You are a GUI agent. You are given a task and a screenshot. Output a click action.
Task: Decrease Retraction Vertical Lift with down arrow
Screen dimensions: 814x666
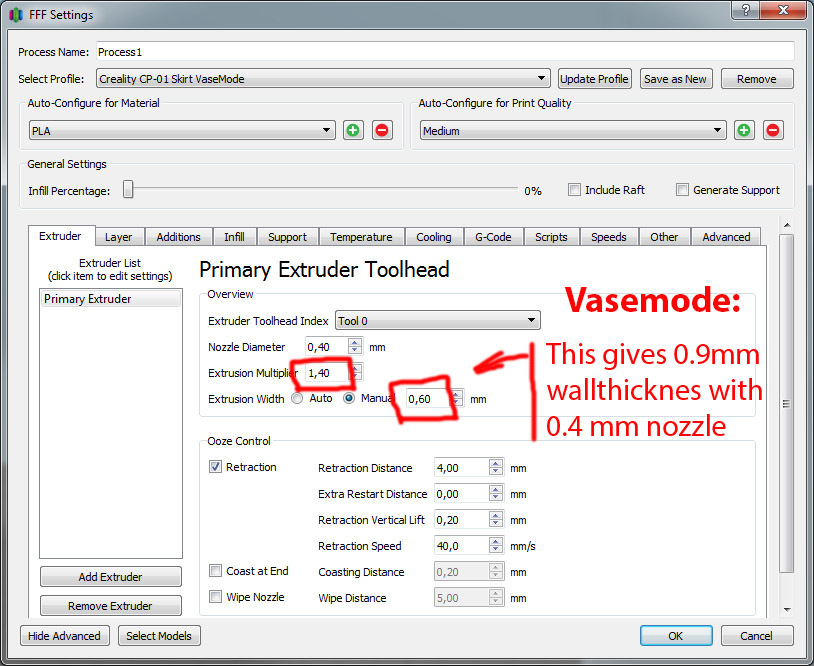[x=496, y=524]
